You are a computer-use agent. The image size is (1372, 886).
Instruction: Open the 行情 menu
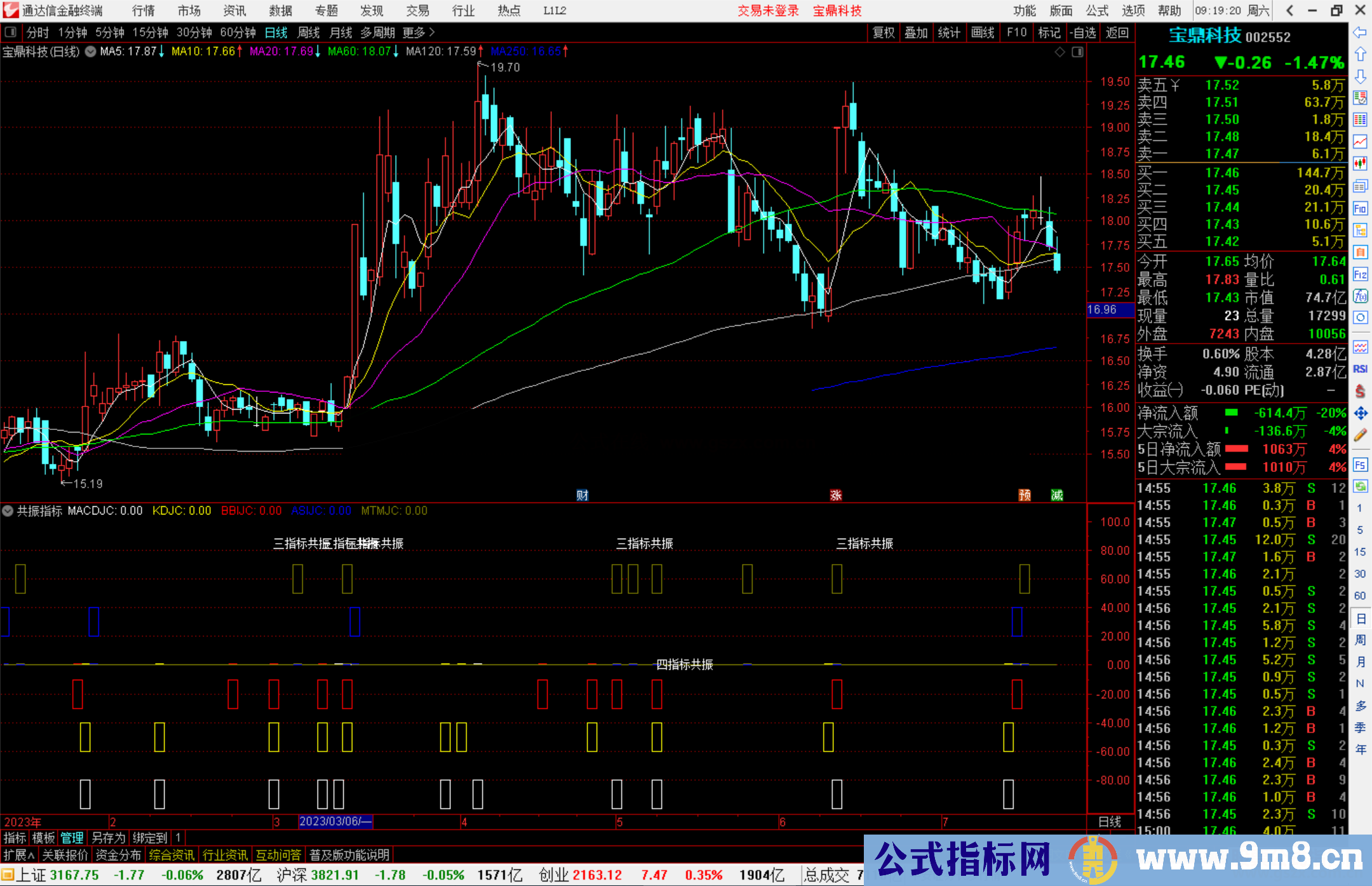click(x=144, y=11)
